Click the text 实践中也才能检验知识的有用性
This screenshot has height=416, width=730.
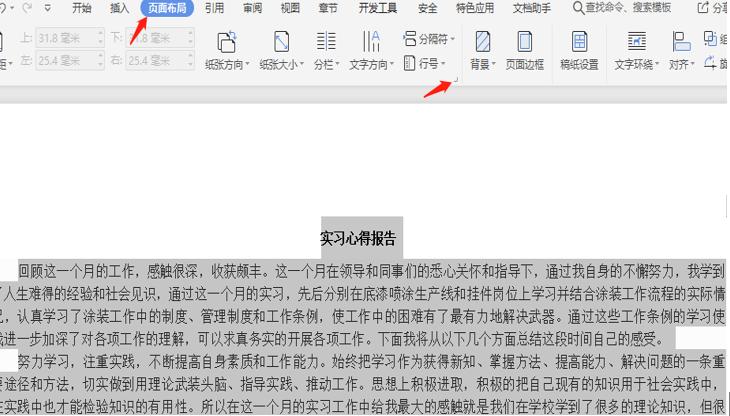(x=97, y=407)
